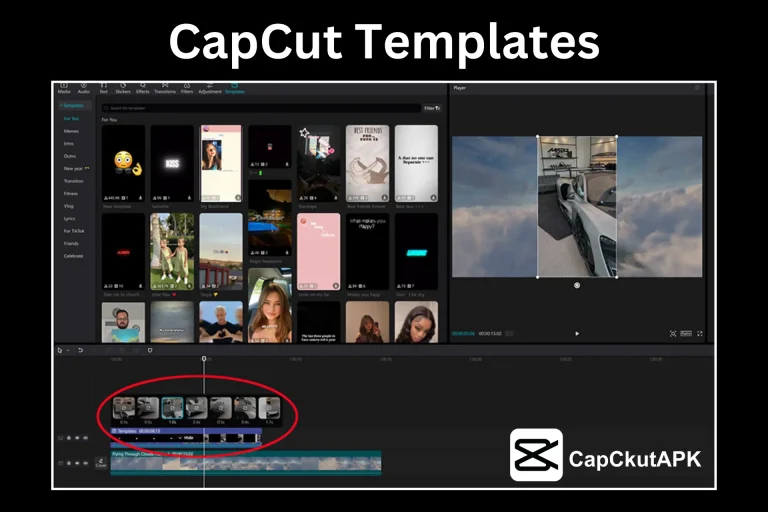Open the Text tab

click(103, 88)
